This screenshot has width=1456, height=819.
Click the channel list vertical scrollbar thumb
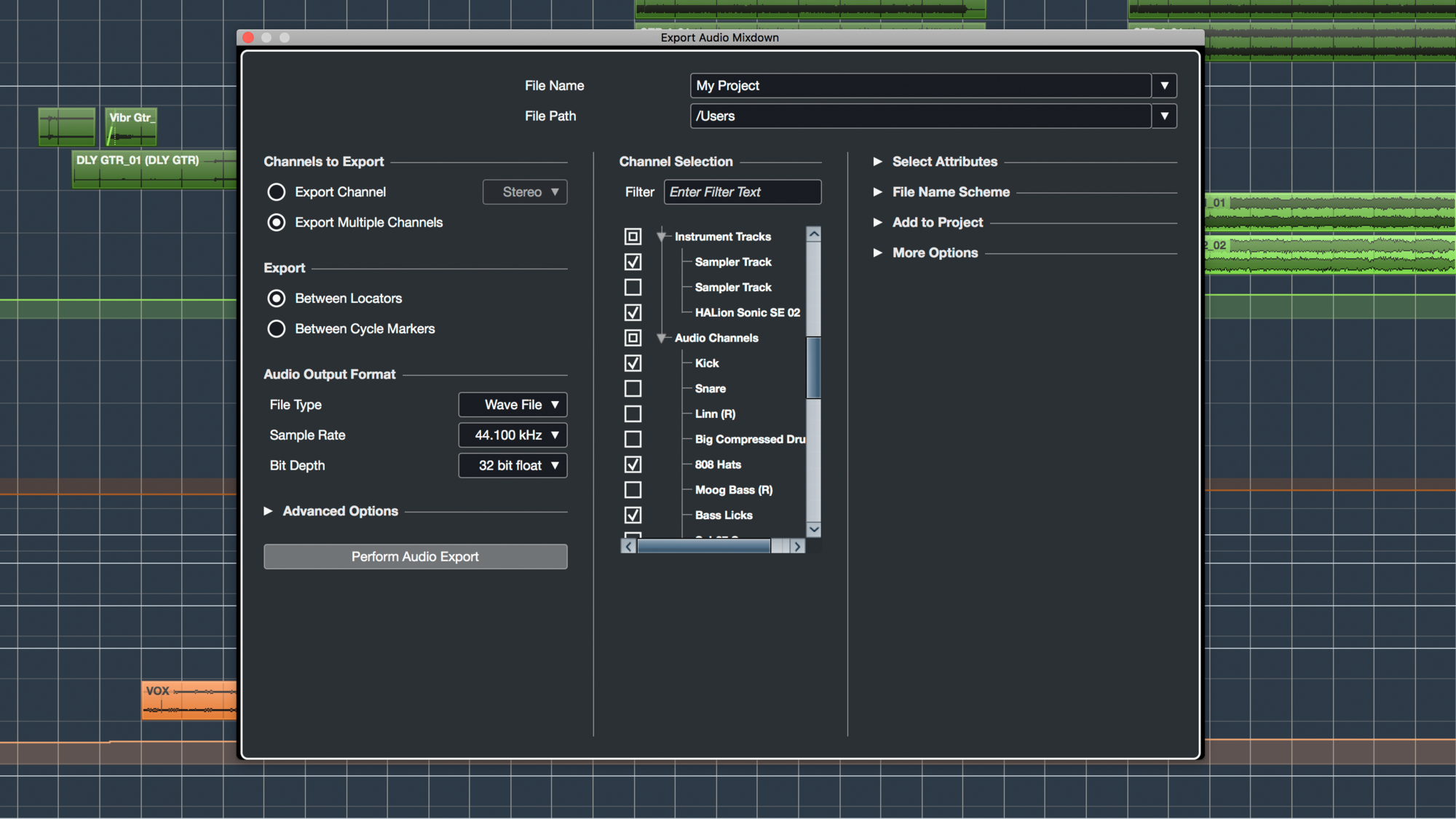814,368
